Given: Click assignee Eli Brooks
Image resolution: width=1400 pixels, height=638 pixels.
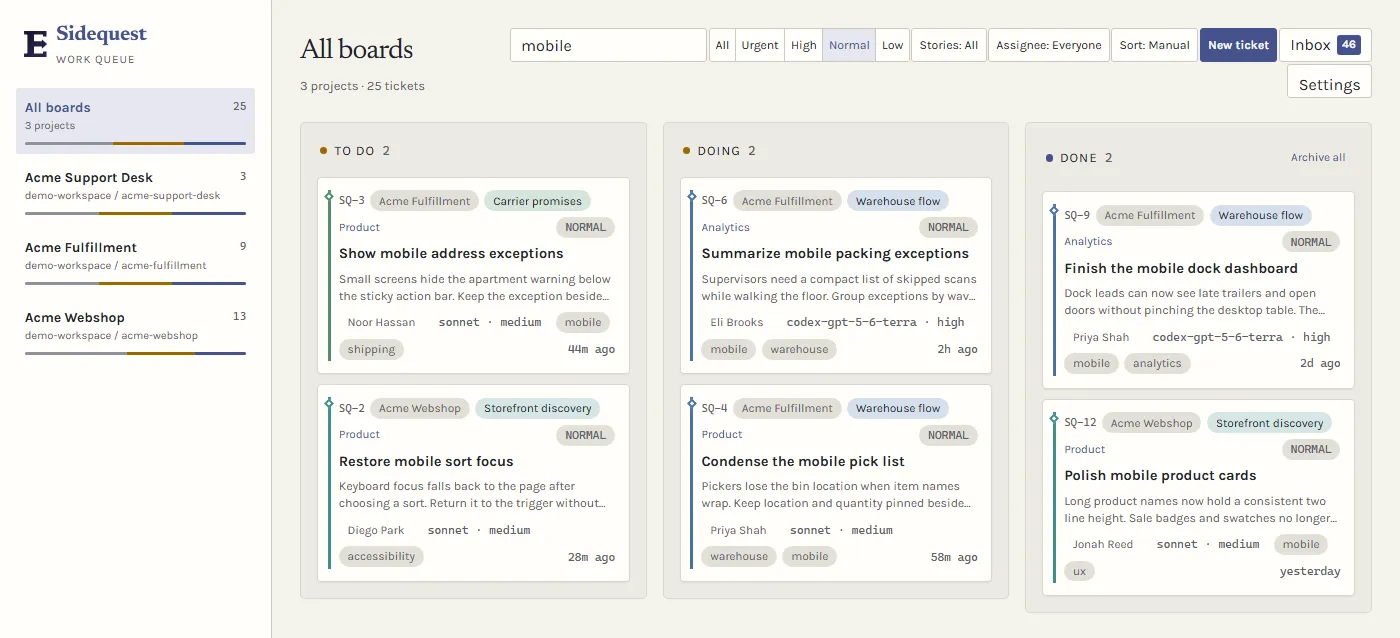Looking at the screenshot, I should pyautogui.click(x=737, y=322).
